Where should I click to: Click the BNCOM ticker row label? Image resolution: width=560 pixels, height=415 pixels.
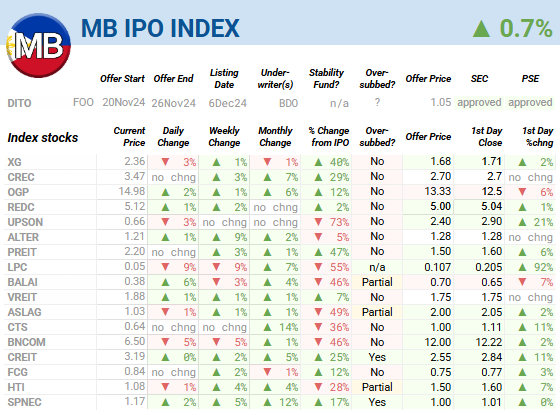(x=26, y=342)
